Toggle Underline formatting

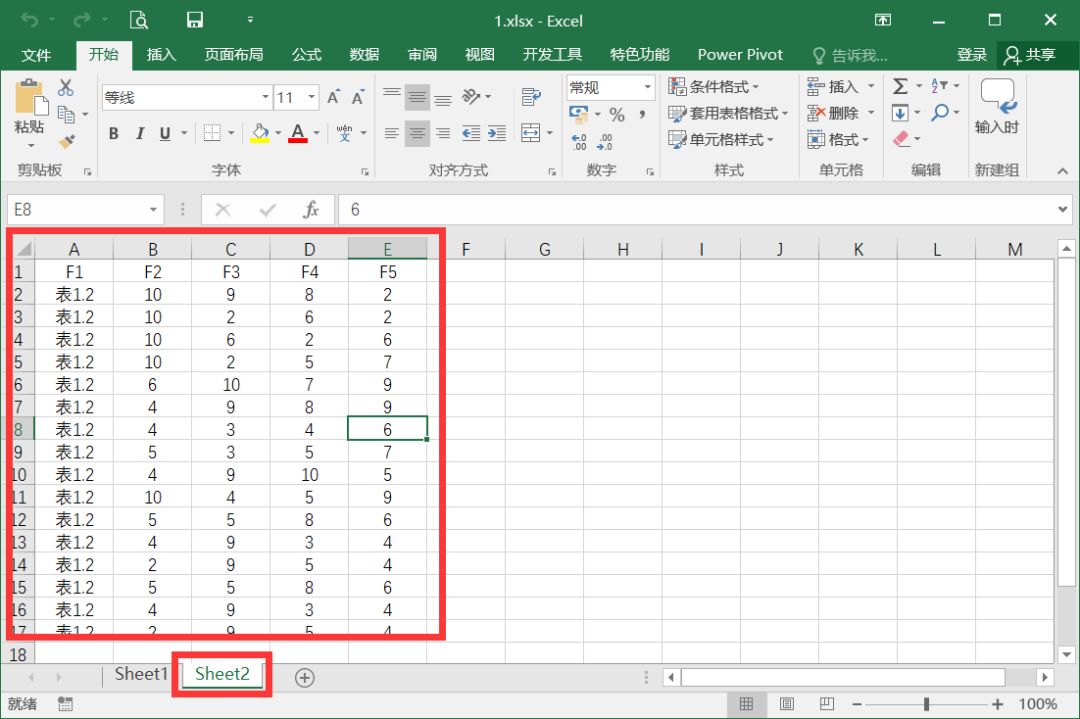(165, 134)
